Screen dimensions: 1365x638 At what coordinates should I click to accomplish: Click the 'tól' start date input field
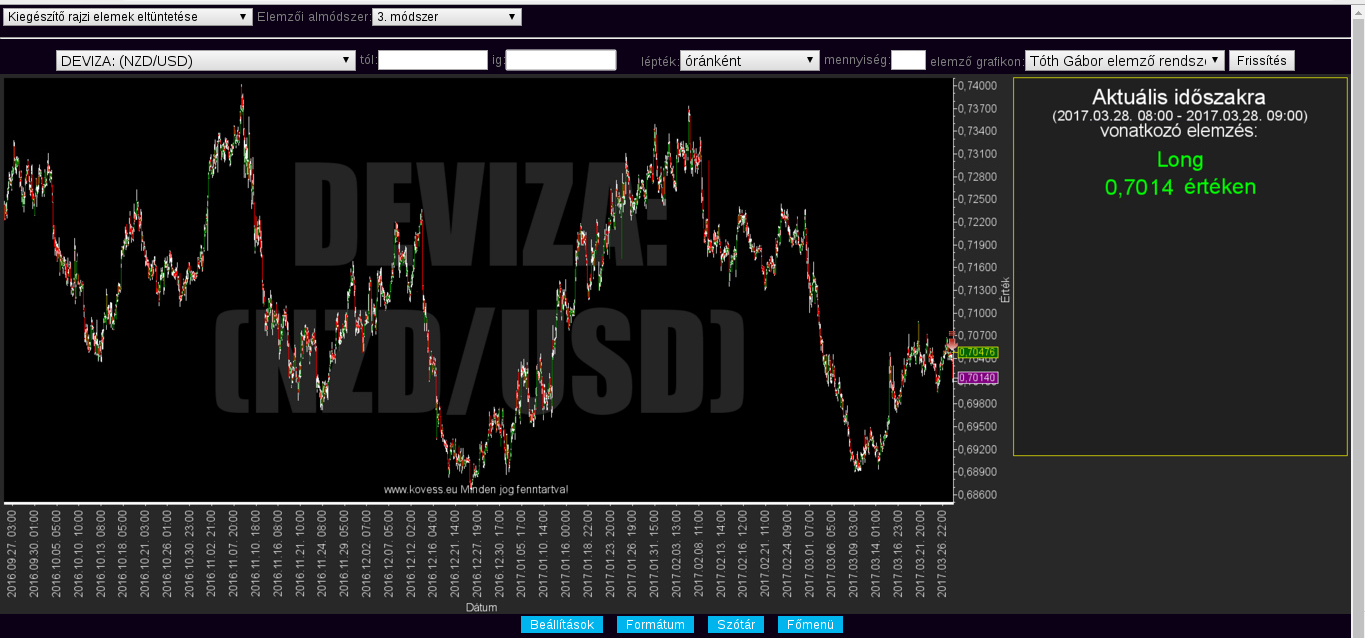pyautogui.click(x=433, y=61)
